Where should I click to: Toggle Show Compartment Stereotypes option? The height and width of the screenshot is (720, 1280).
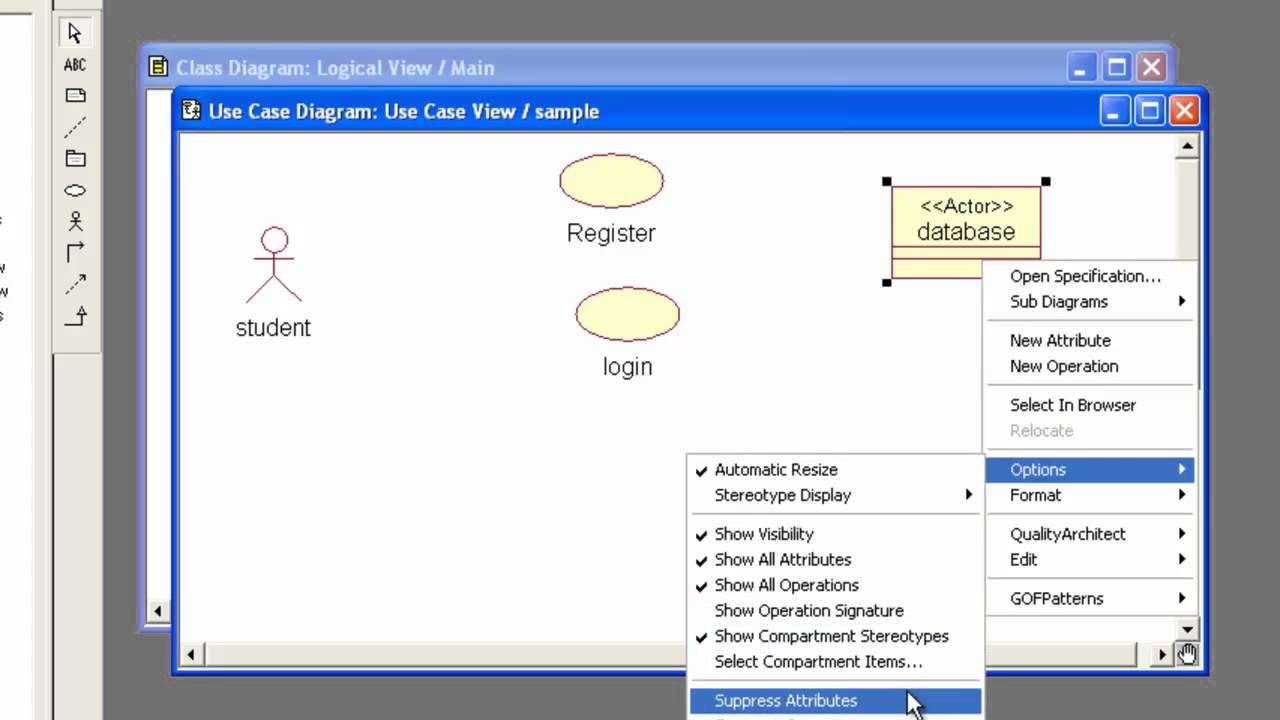click(x=835, y=636)
